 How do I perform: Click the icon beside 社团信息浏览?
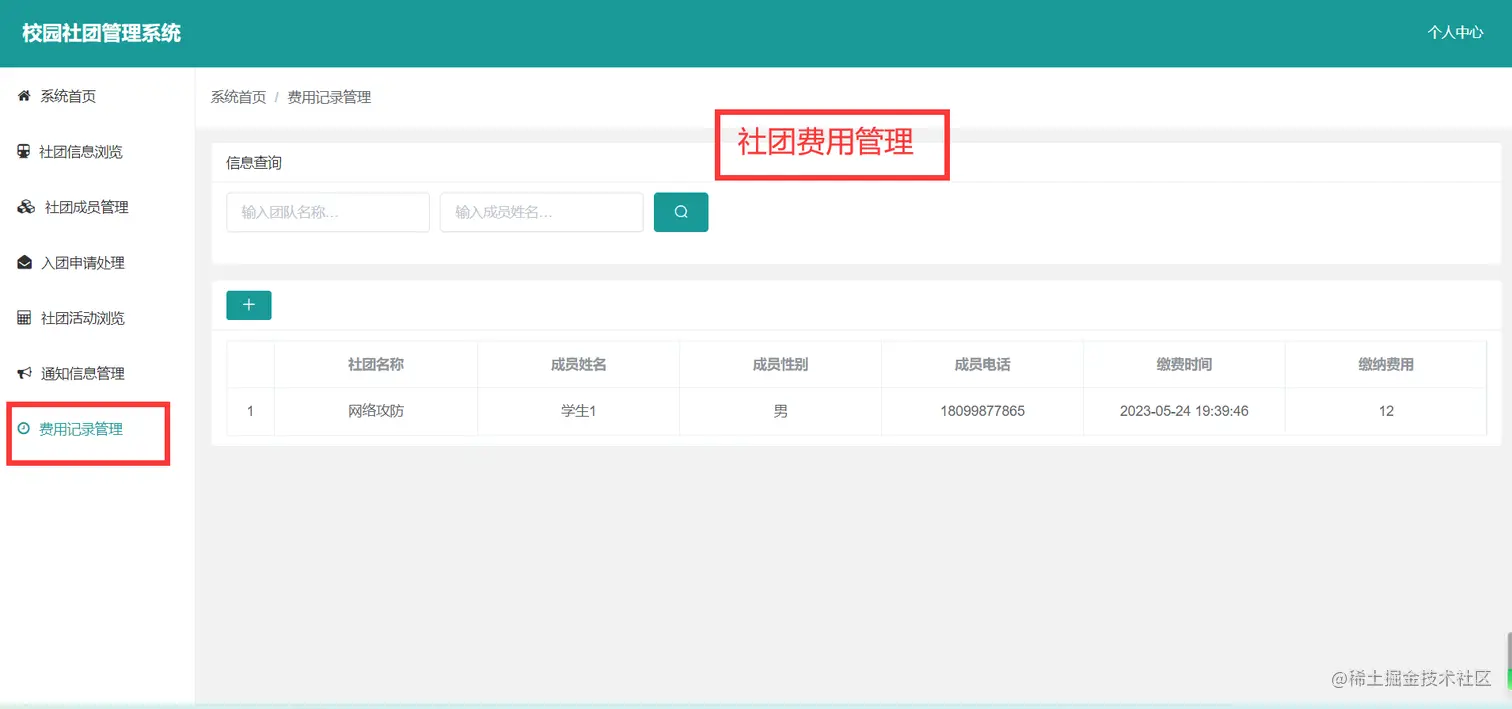point(23,152)
